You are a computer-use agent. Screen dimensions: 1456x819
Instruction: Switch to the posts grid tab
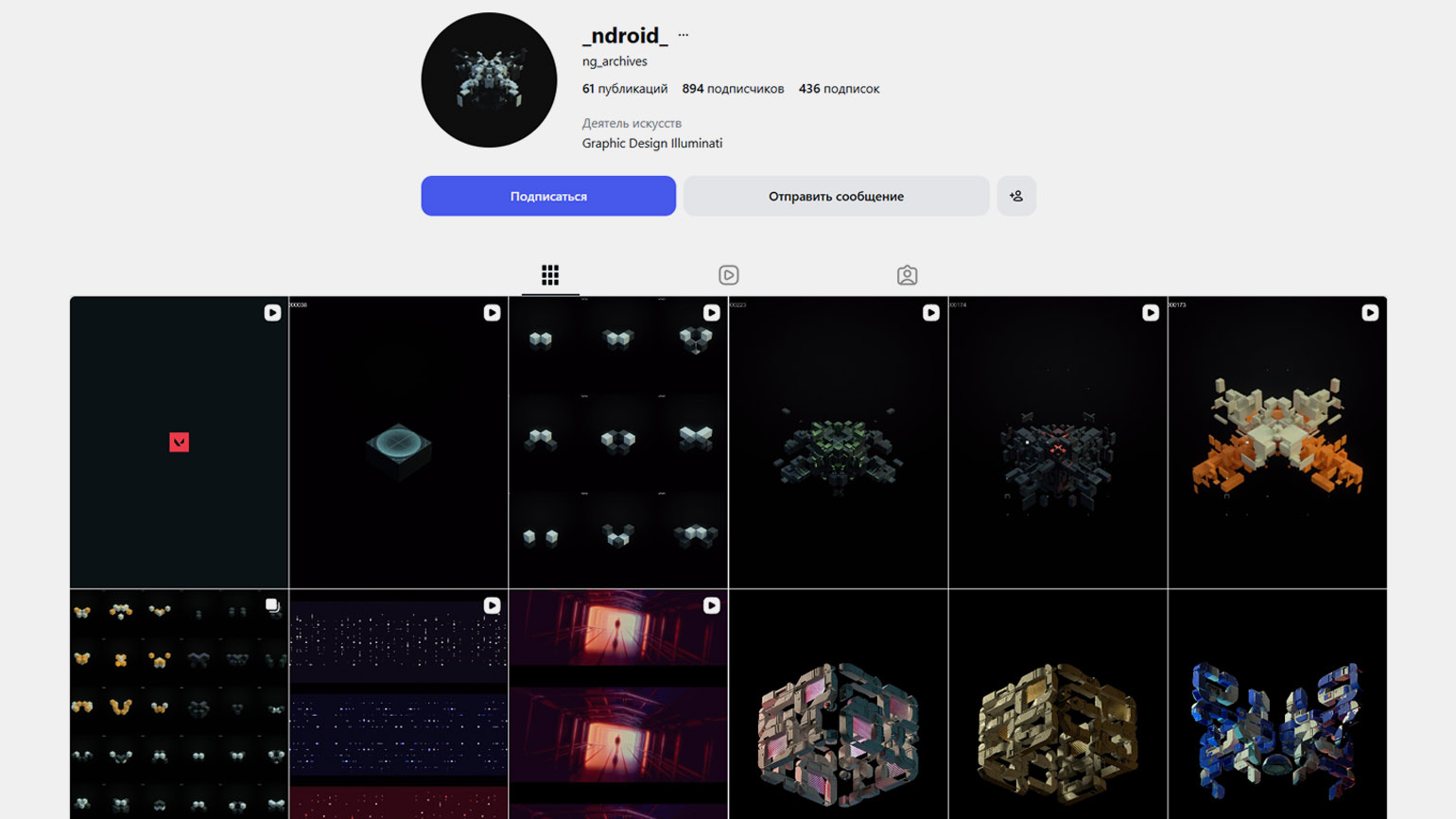coord(550,275)
